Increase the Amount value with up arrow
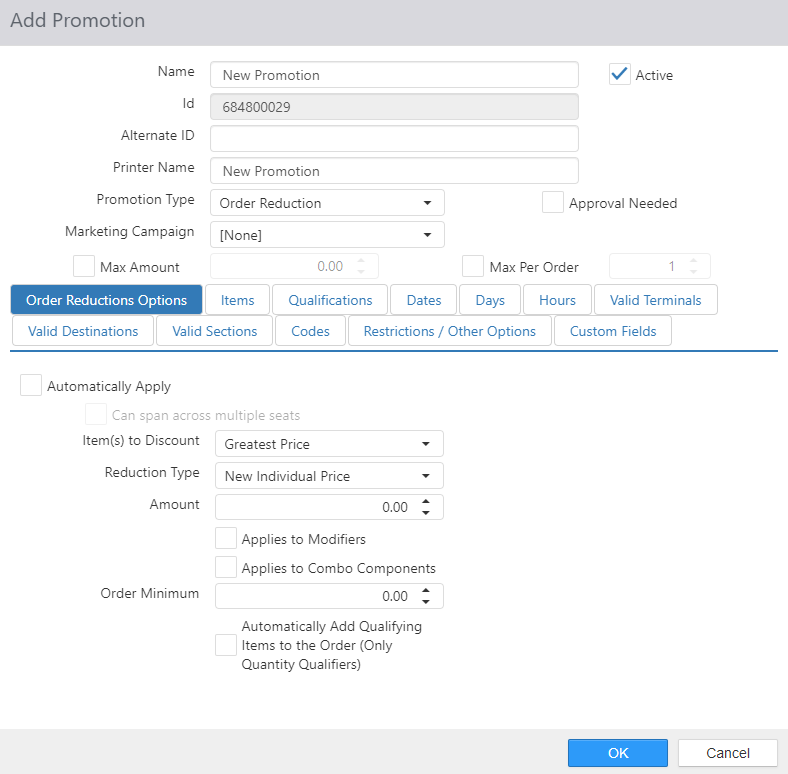 (x=426, y=502)
